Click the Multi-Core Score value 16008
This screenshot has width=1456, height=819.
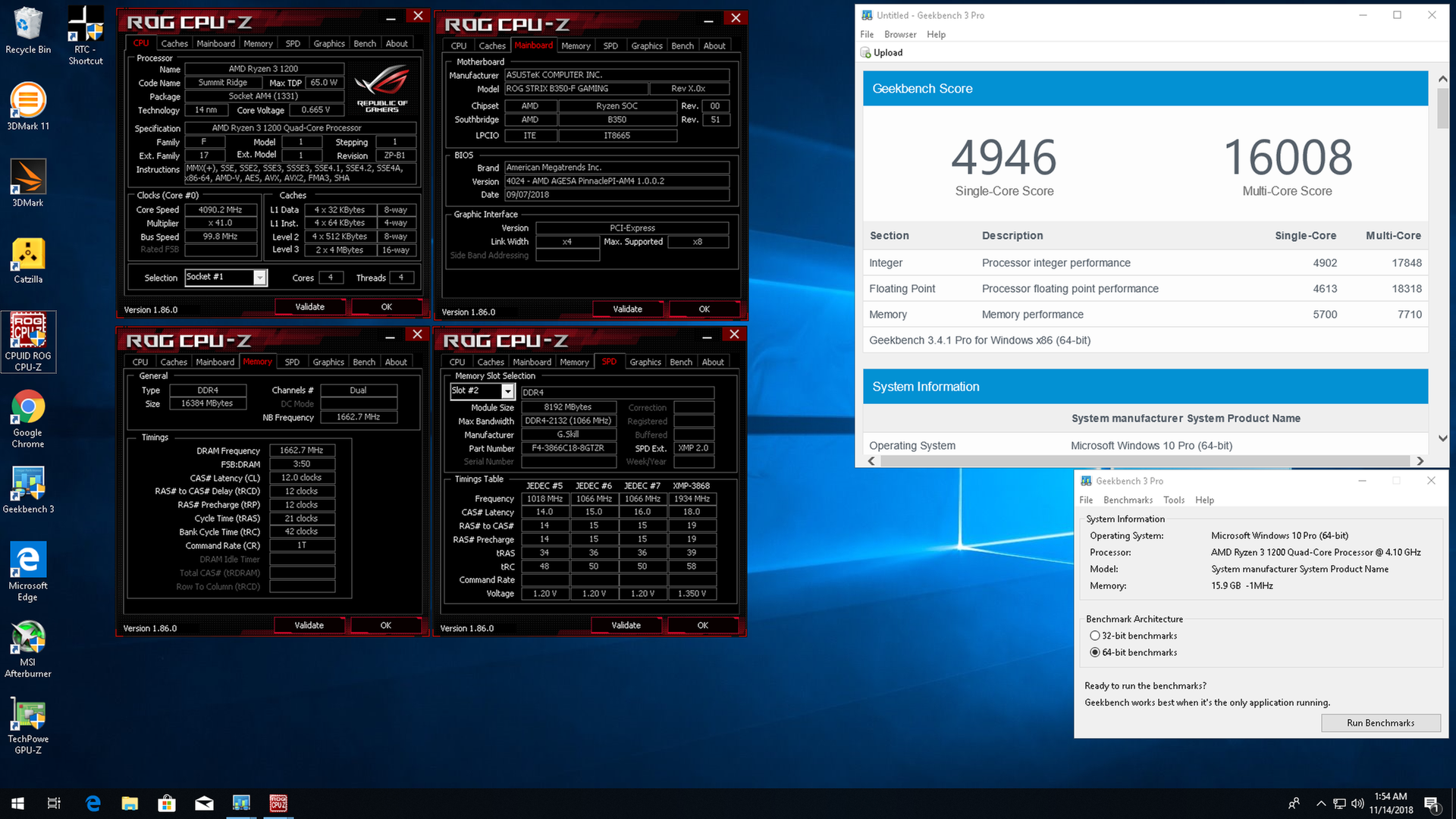coord(1288,157)
